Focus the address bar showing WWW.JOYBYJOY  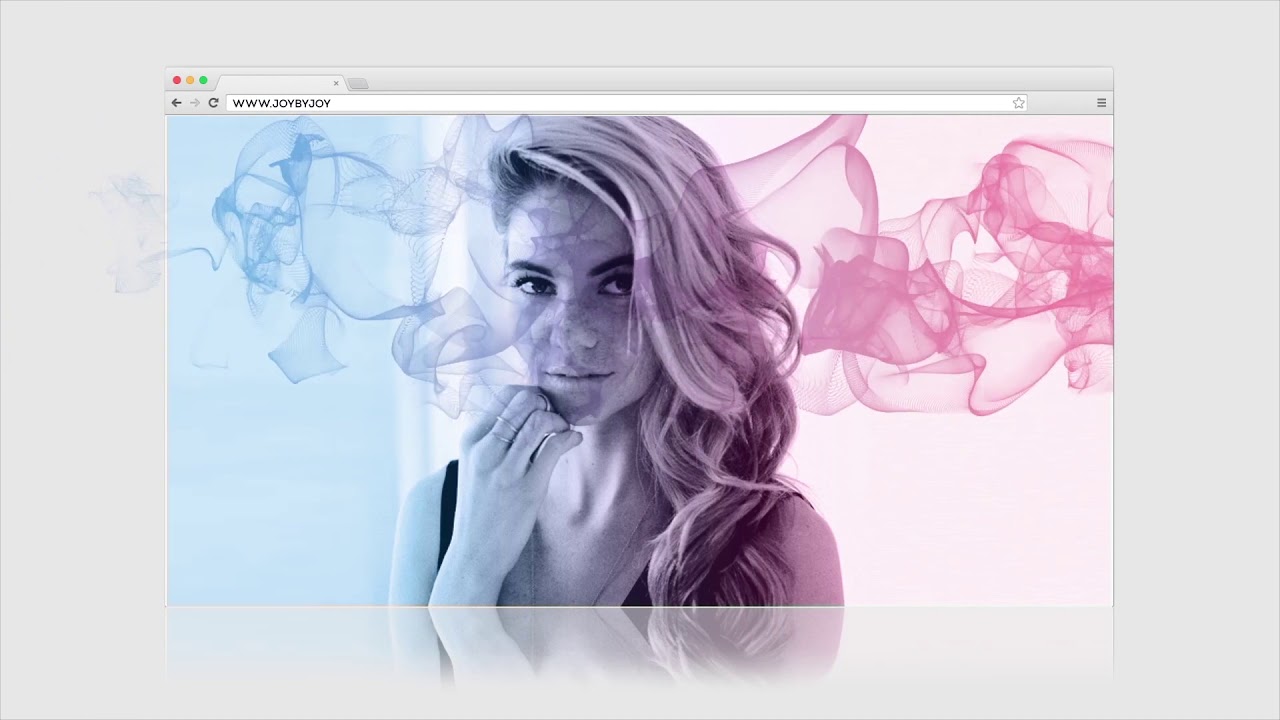pos(627,103)
